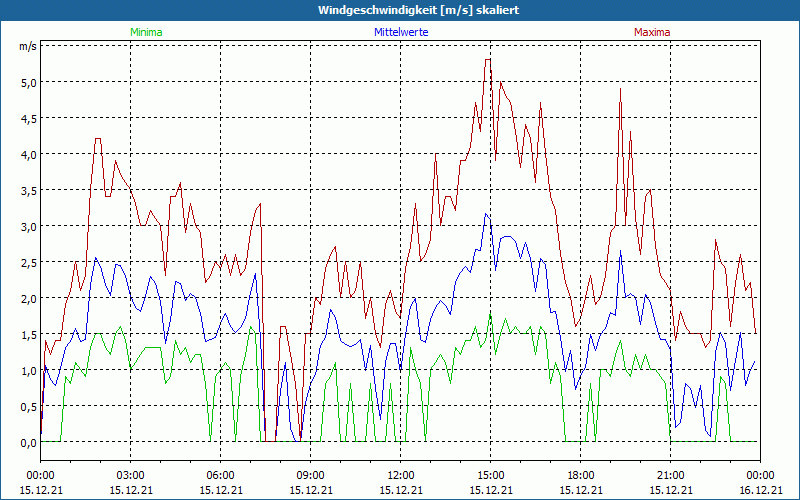Click the '15.12.21' date below 21:00
This screenshot has height=500, width=800.
pos(670,490)
